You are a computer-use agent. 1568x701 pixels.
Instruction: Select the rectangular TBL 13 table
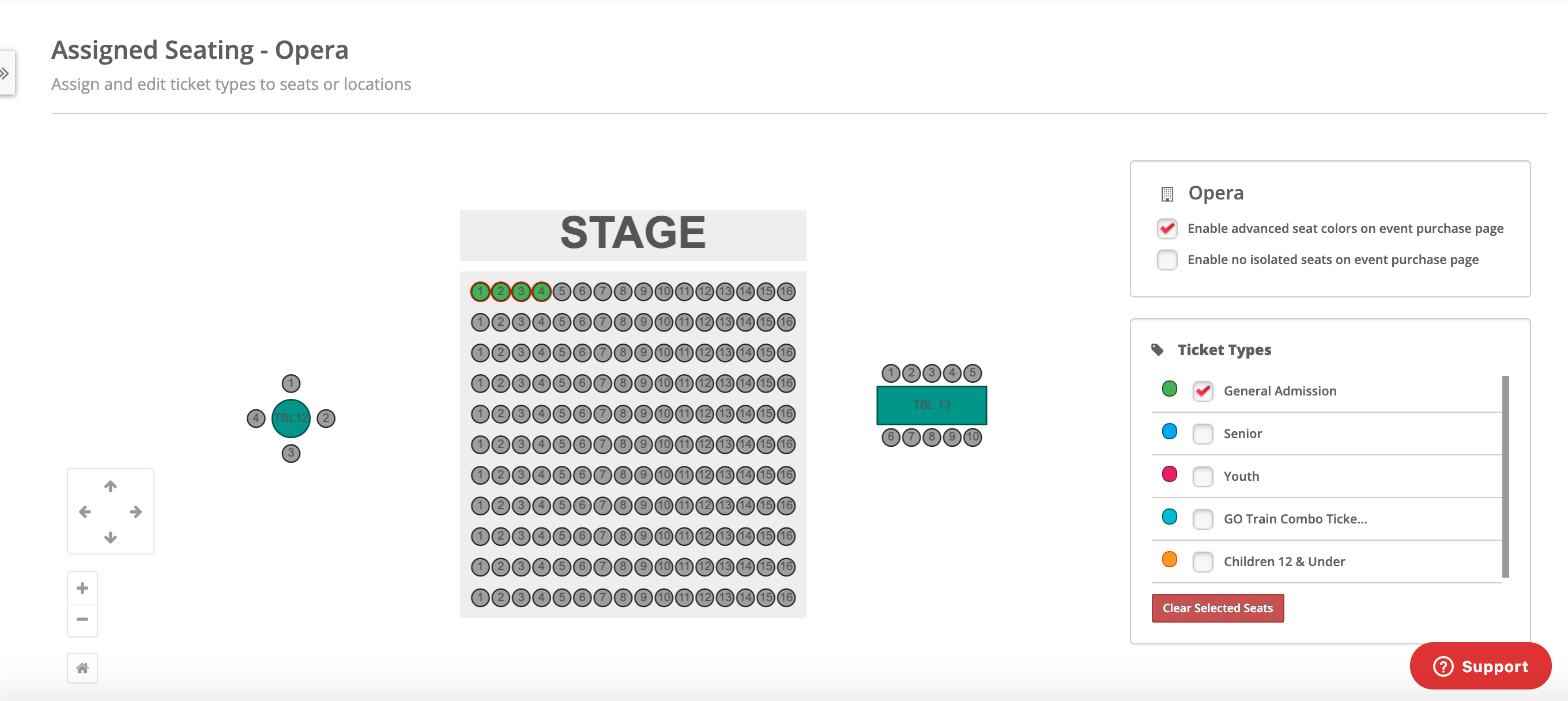(932, 405)
